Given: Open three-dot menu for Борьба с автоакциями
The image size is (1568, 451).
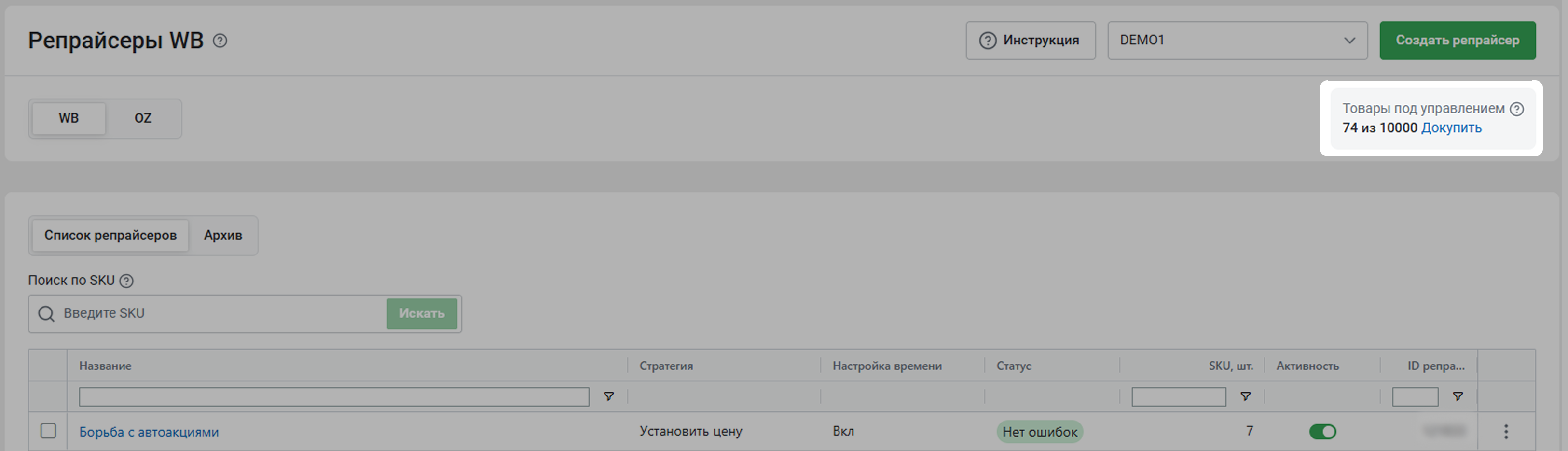Looking at the screenshot, I should [1506, 432].
